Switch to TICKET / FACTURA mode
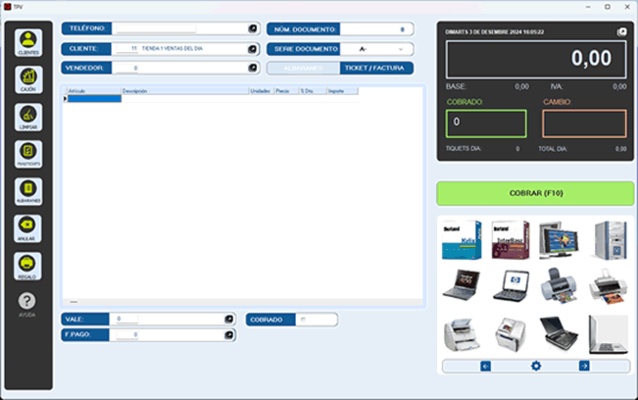The height and width of the screenshot is (400, 638). [x=376, y=68]
